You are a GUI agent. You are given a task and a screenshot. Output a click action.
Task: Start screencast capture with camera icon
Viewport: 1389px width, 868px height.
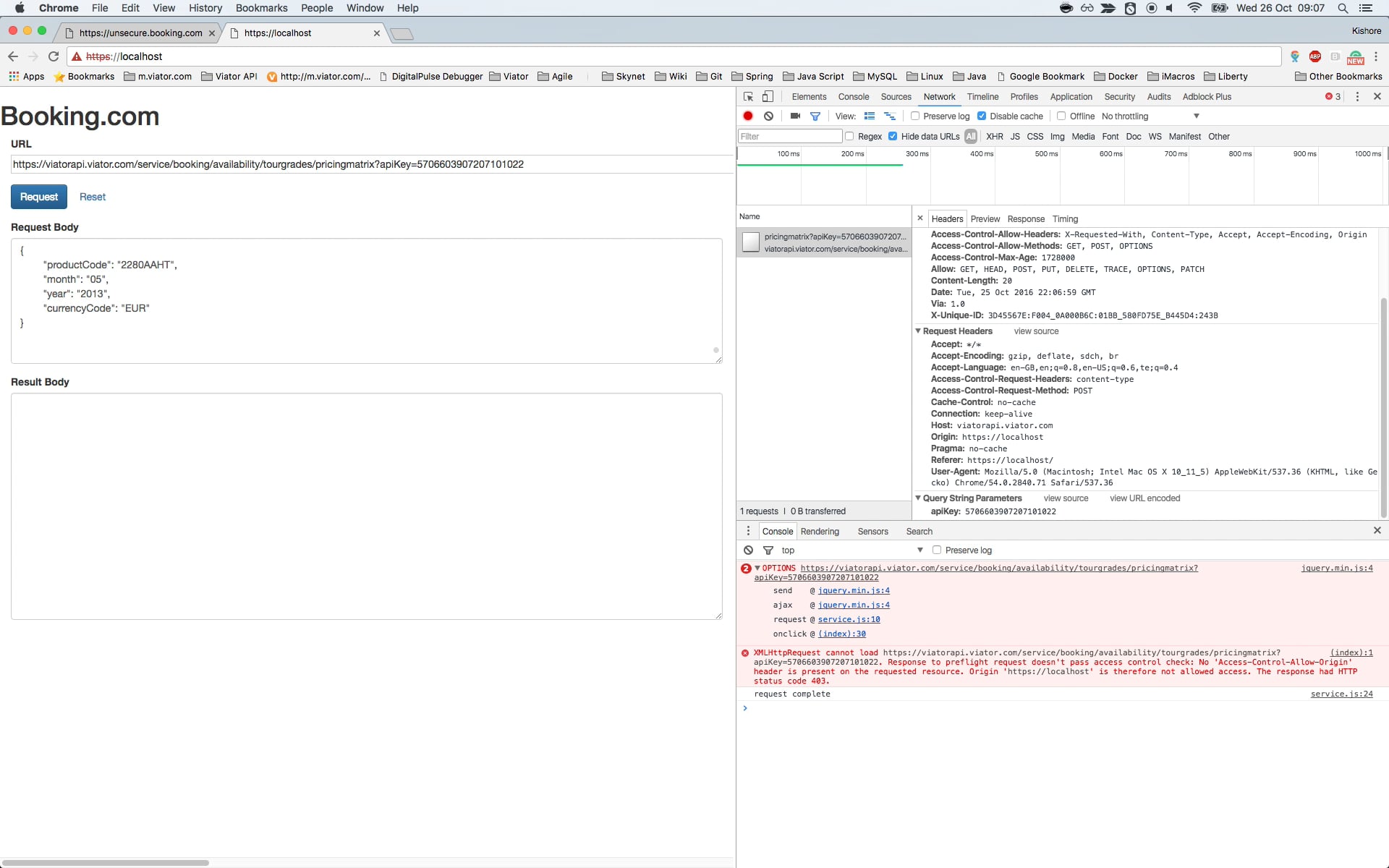[x=795, y=116]
